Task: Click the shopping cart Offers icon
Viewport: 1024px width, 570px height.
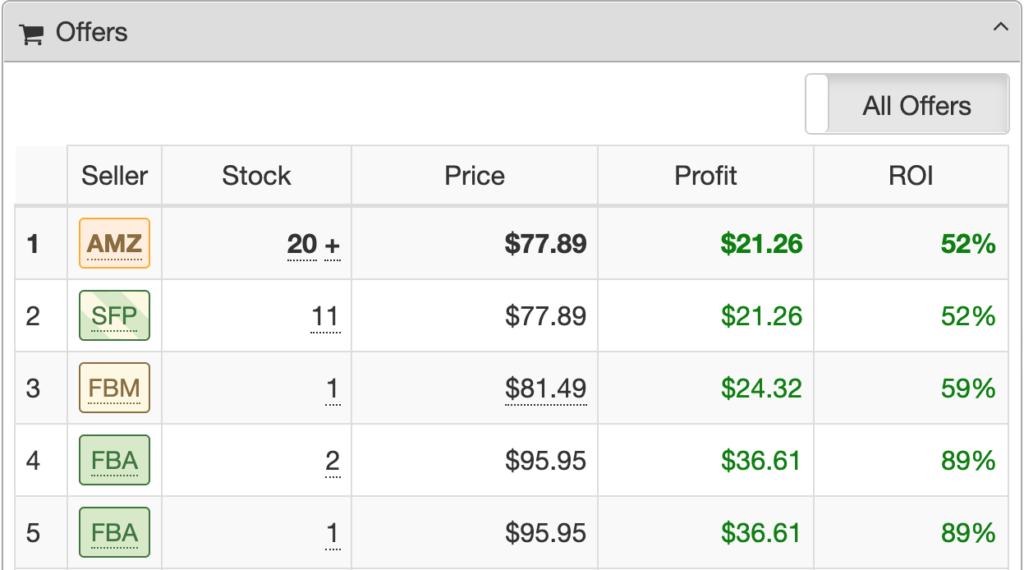Action: (32, 34)
